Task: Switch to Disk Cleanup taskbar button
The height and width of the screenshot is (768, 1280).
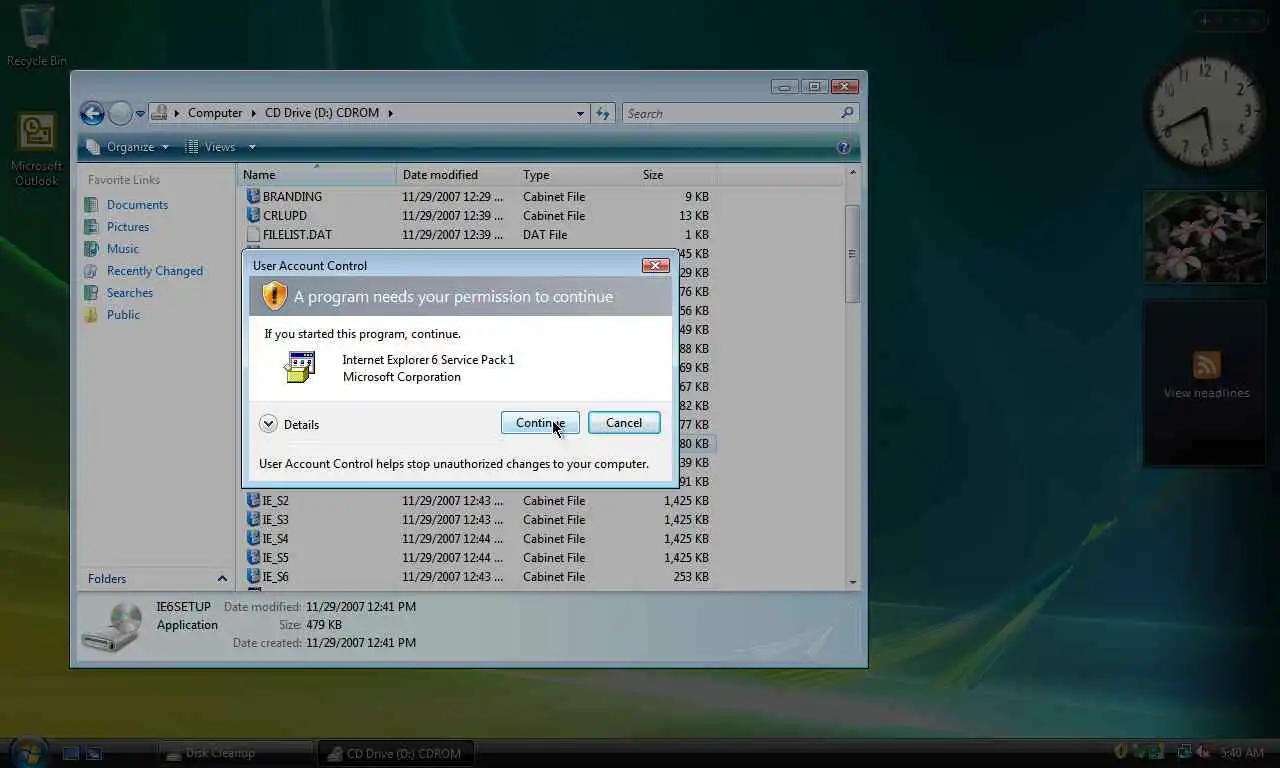Action: pyautogui.click(x=237, y=753)
